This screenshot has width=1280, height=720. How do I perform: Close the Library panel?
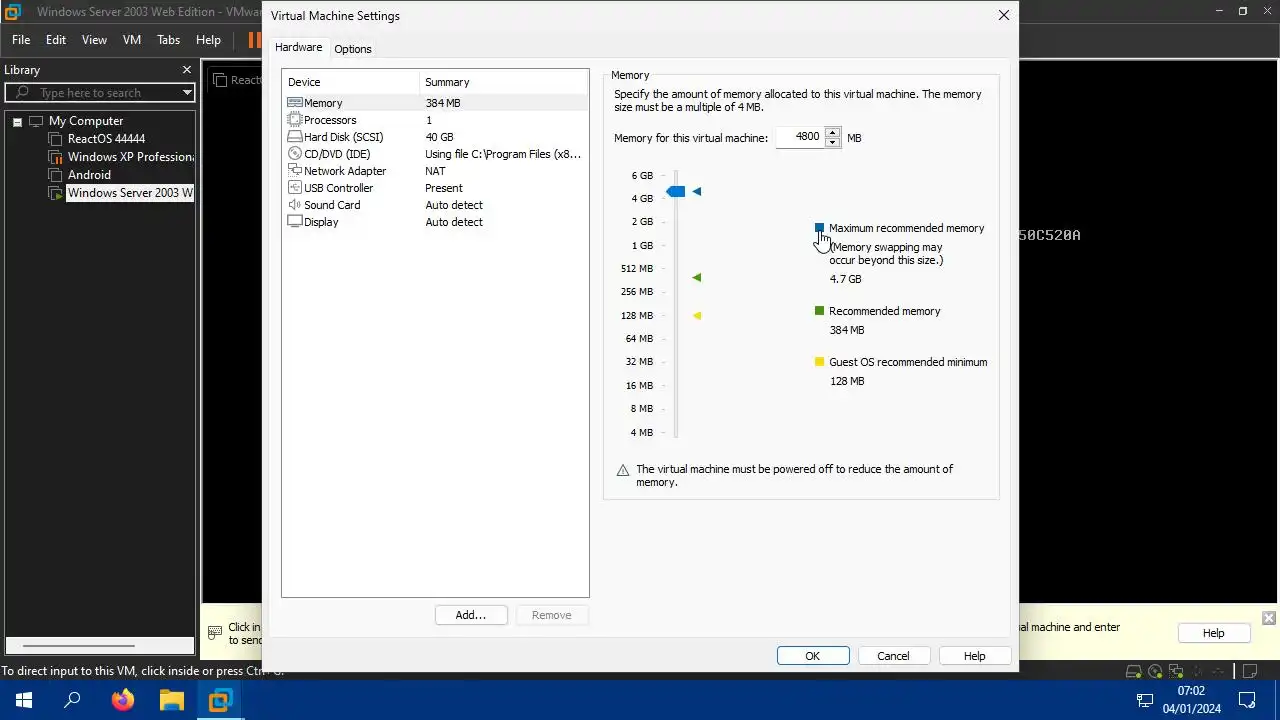click(x=187, y=70)
